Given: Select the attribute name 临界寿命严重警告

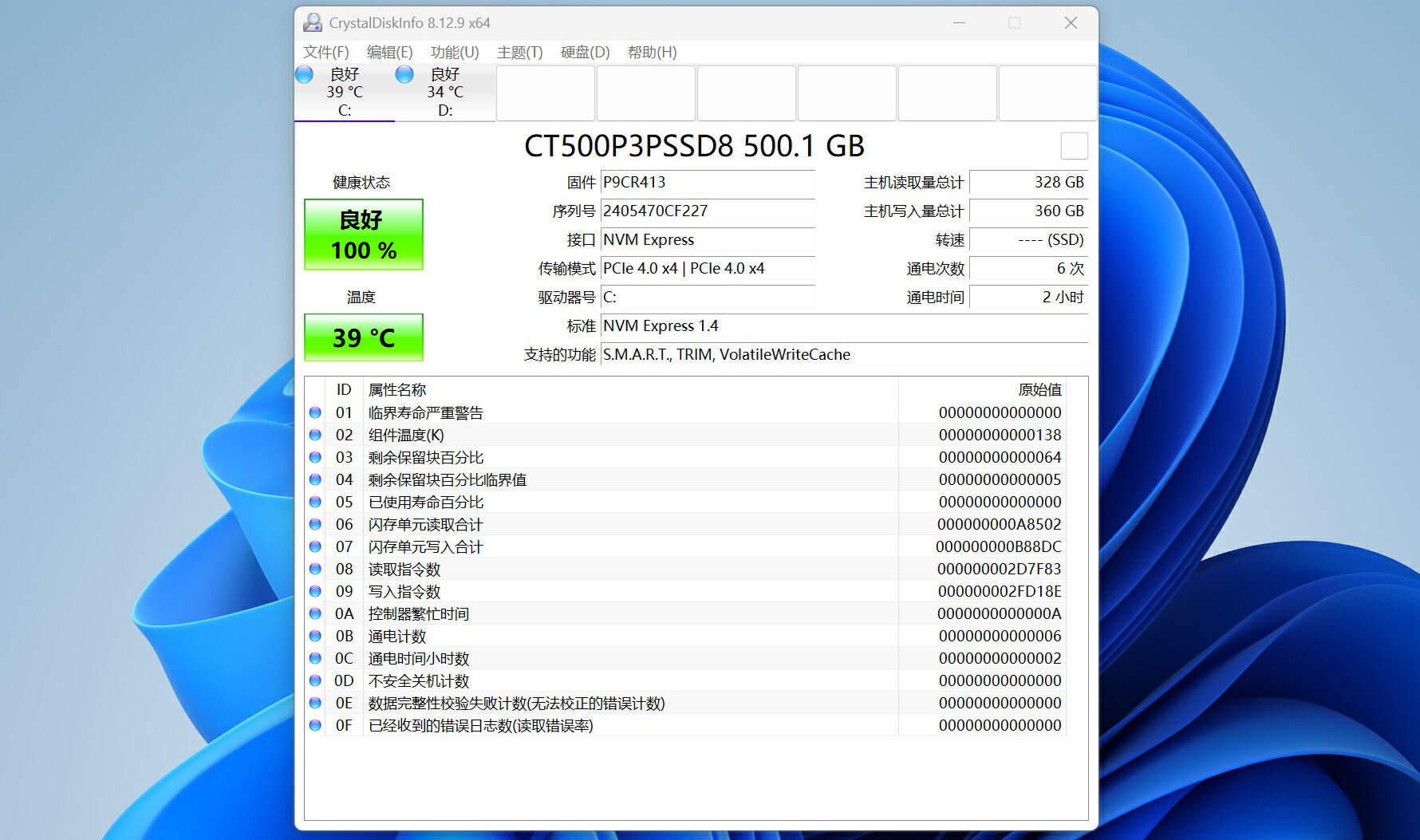Looking at the screenshot, I should (425, 412).
